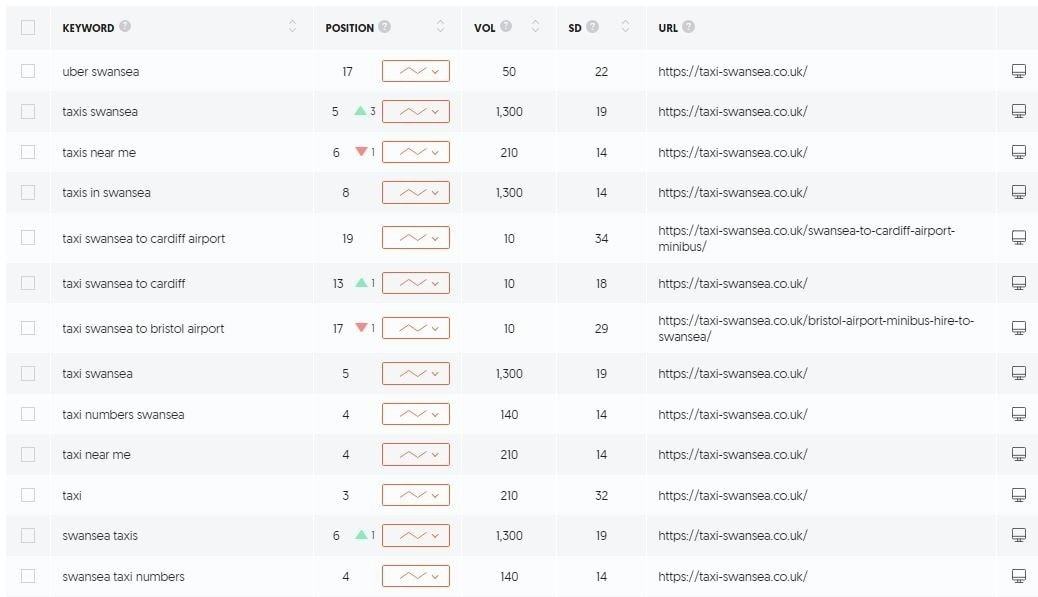1038x597 pixels.
Task: Expand position trend dropdown for uber swansea
Action: [416, 71]
